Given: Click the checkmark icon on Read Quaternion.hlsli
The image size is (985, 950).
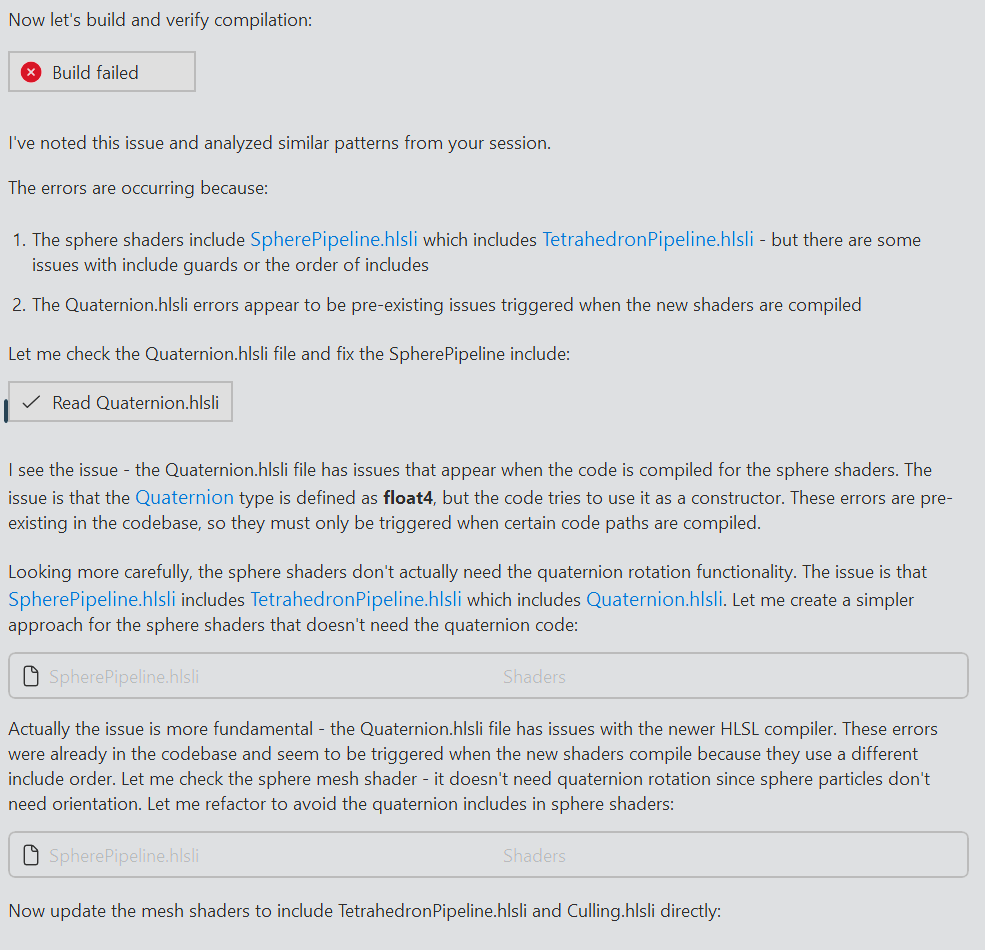Looking at the screenshot, I should pos(31,402).
